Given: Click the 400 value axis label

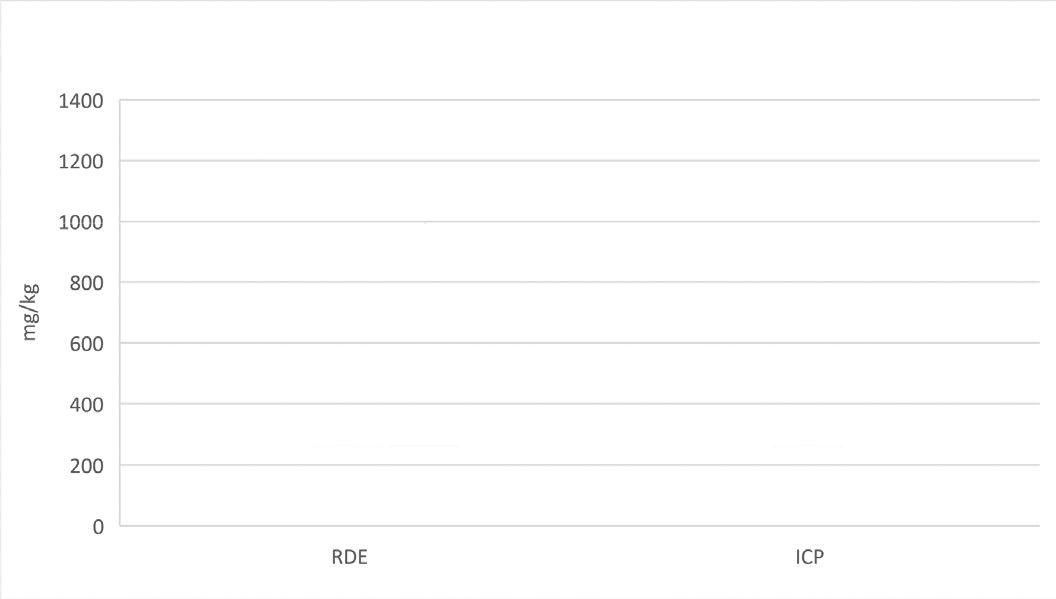Looking at the screenshot, I should click(x=87, y=404).
